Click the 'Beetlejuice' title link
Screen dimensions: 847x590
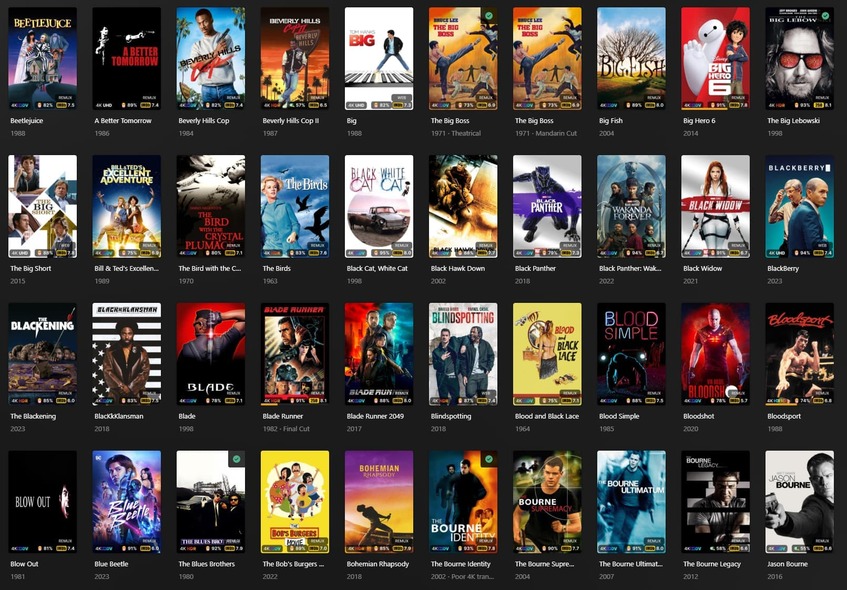(x=26, y=120)
